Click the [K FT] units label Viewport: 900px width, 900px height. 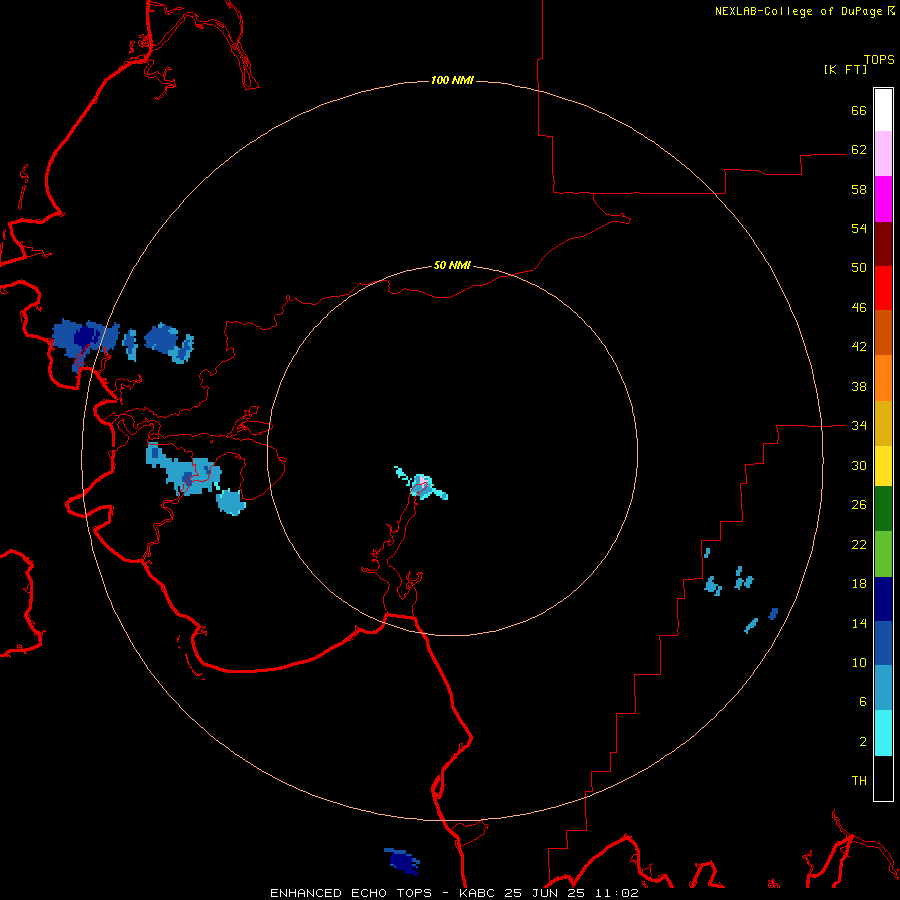click(845, 69)
